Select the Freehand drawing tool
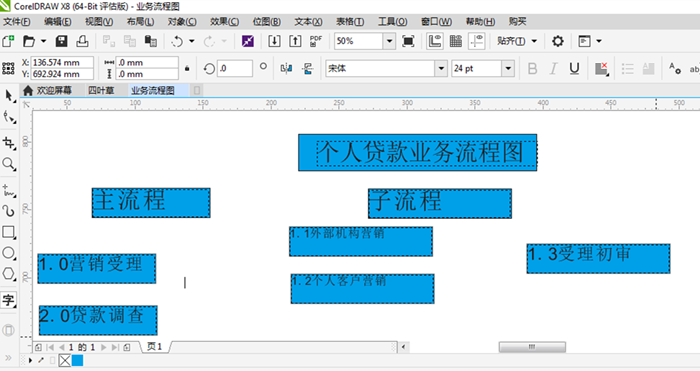The height and width of the screenshot is (371, 700). pos(9,190)
